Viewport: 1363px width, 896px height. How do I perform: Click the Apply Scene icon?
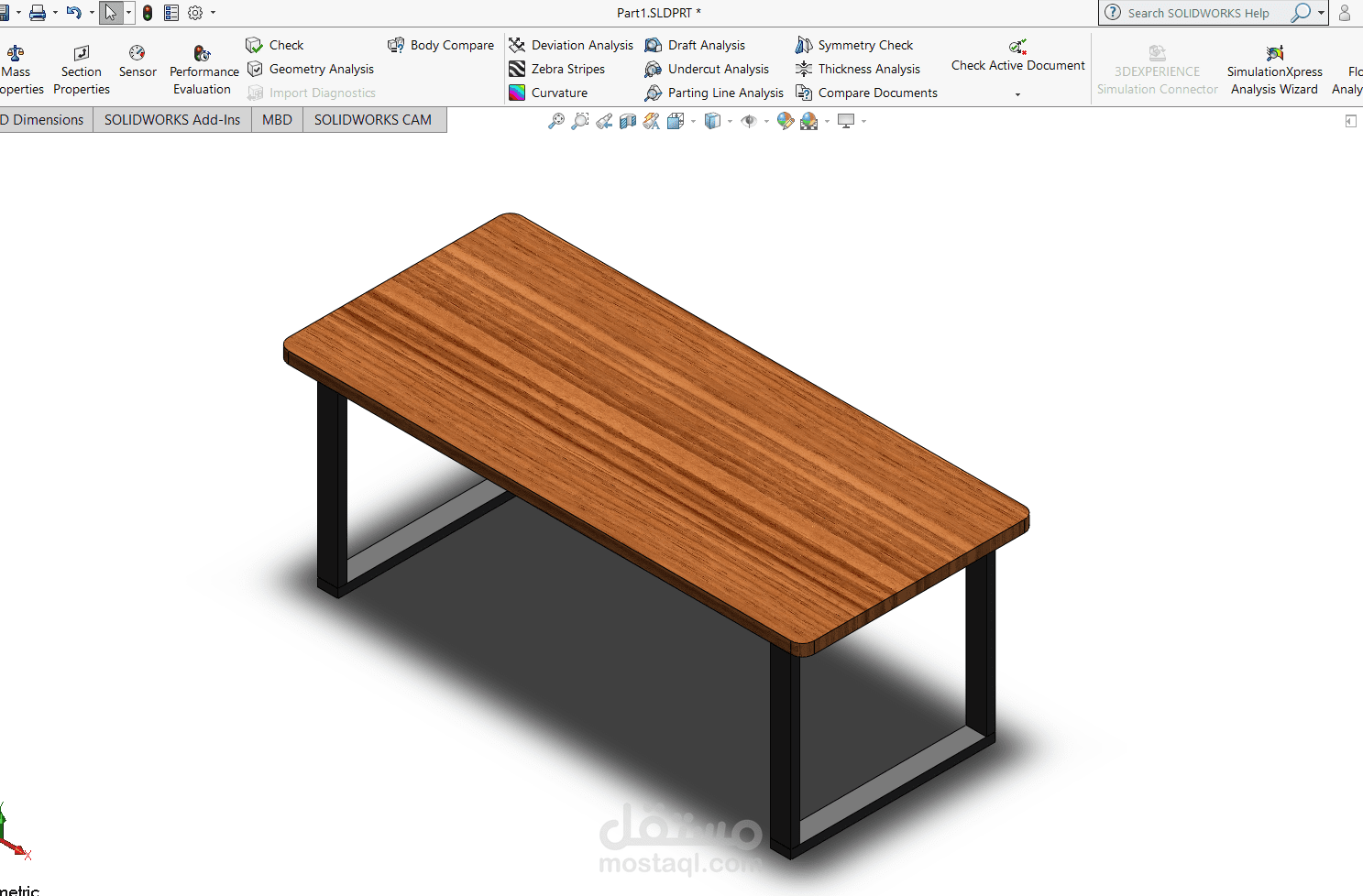(809, 121)
